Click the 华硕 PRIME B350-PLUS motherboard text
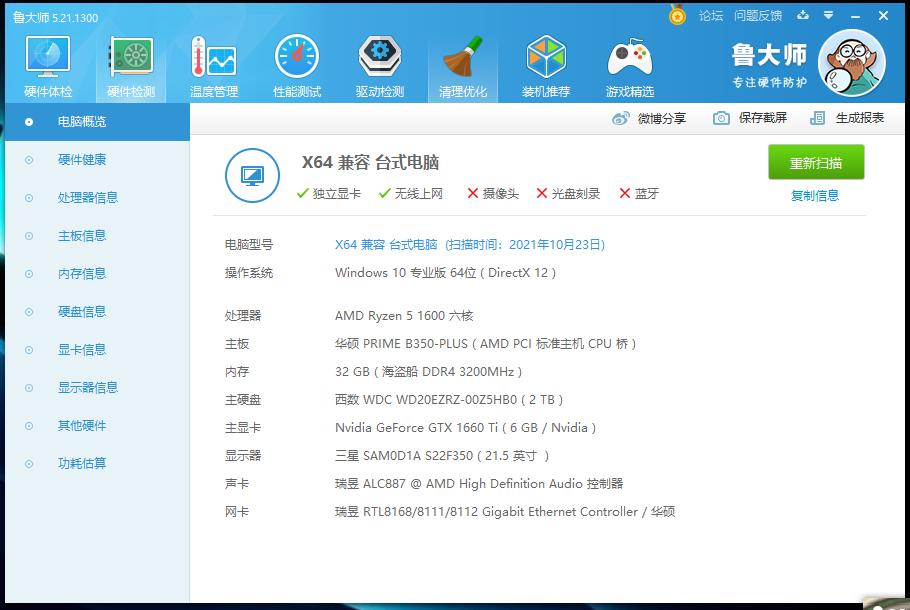 point(485,344)
